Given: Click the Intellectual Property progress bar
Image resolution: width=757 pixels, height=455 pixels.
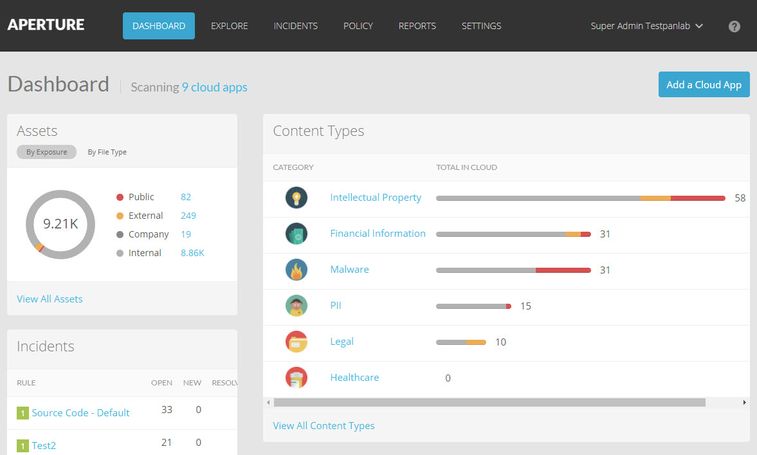Looking at the screenshot, I should point(580,198).
